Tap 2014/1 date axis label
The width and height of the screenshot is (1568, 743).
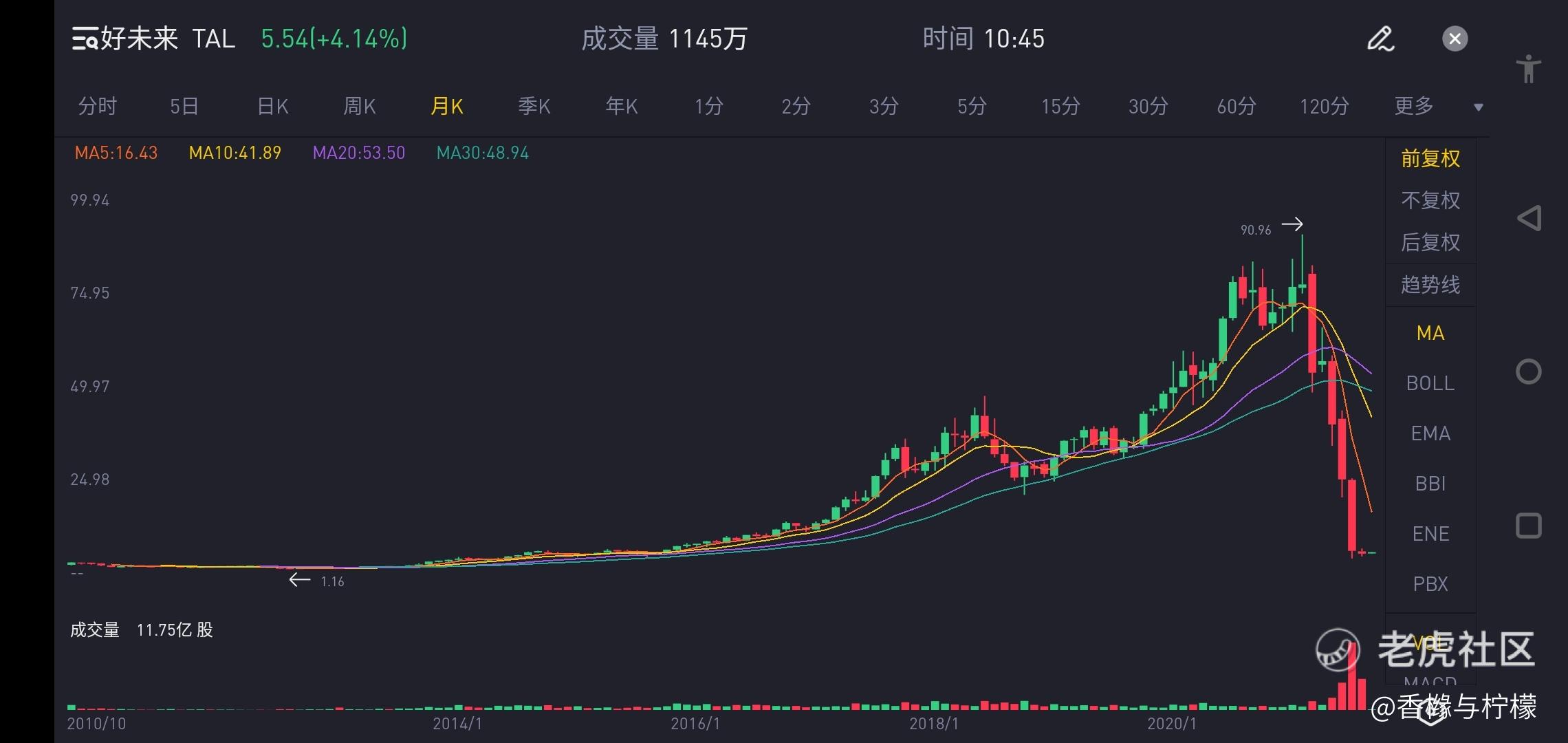[457, 724]
